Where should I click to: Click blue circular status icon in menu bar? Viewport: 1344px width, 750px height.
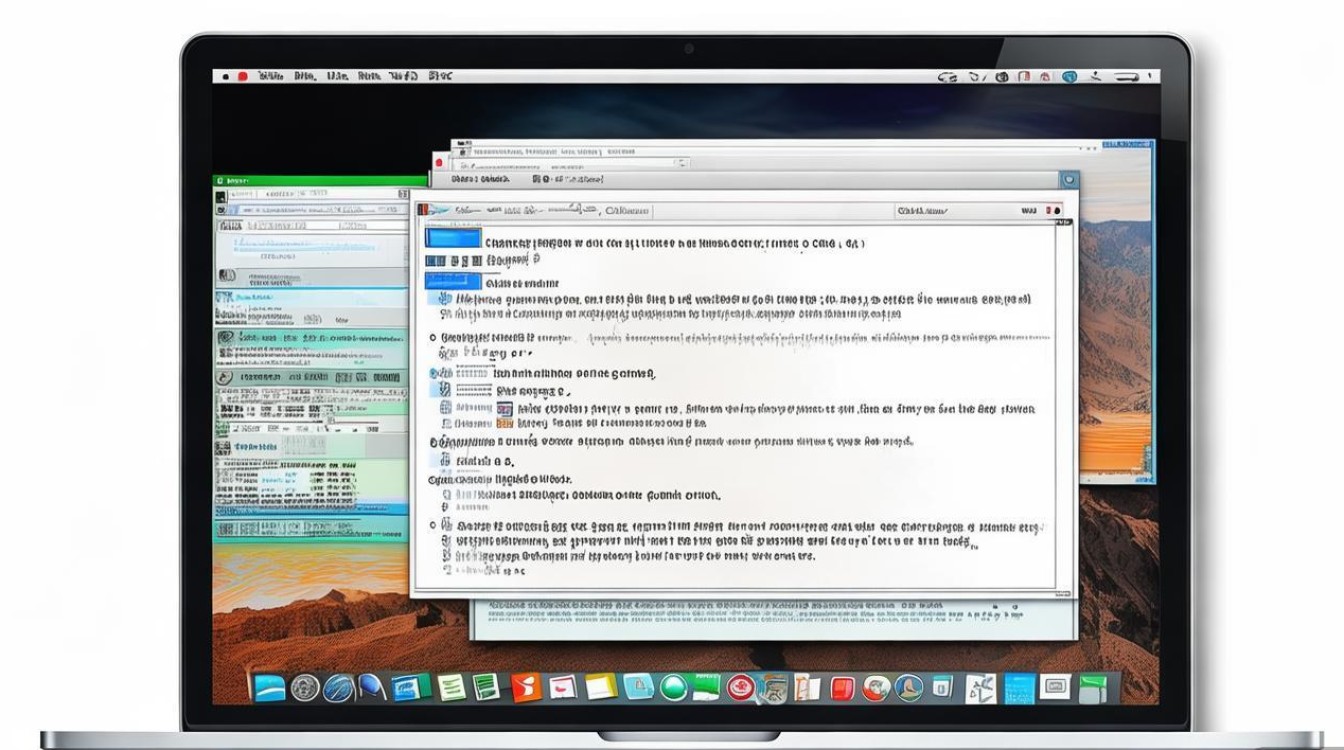(1070, 76)
